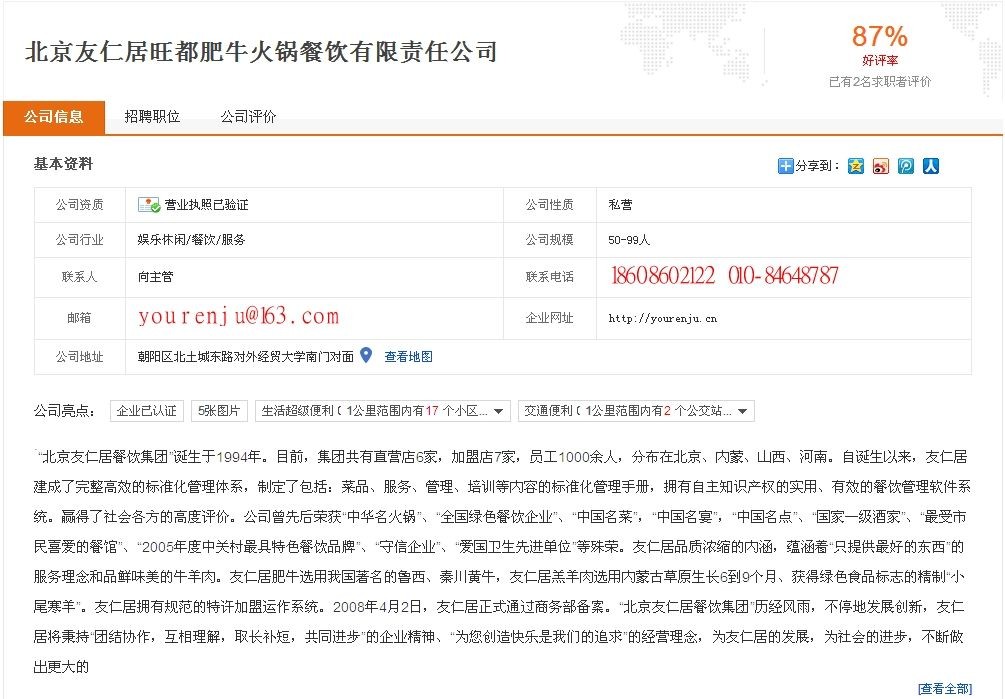Viewport: 1005px width, 699px height.
Task: Share to Renren icon
Action: (930, 166)
